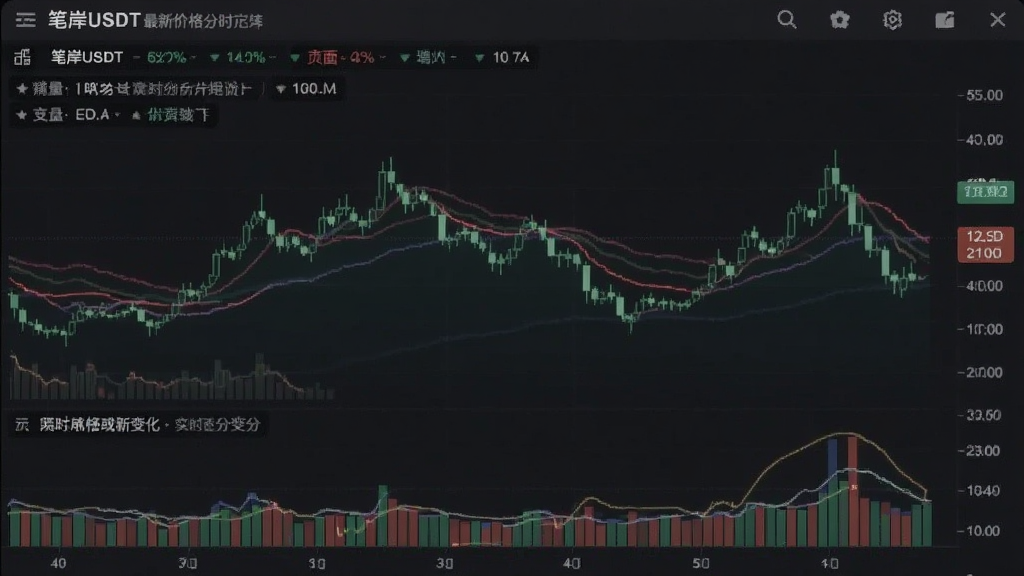Click the green price tag on the price axis
The height and width of the screenshot is (576, 1024).
pyautogui.click(x=985, y=192)
